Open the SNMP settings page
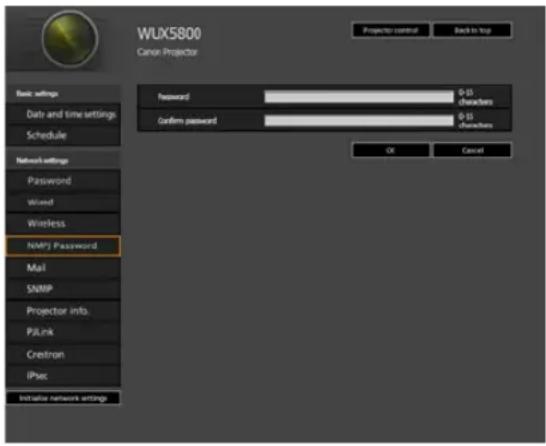546x446 pixels. point(63,289)
